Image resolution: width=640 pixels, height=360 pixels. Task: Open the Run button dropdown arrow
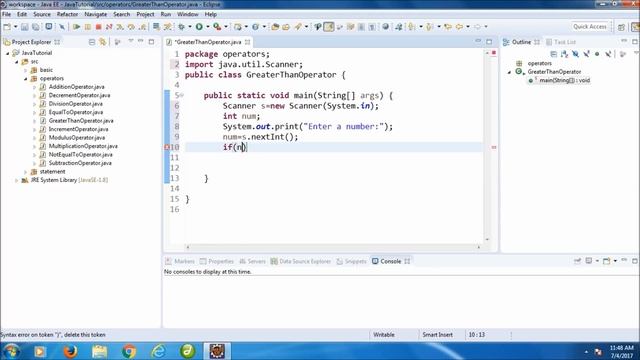coord(207,27)
